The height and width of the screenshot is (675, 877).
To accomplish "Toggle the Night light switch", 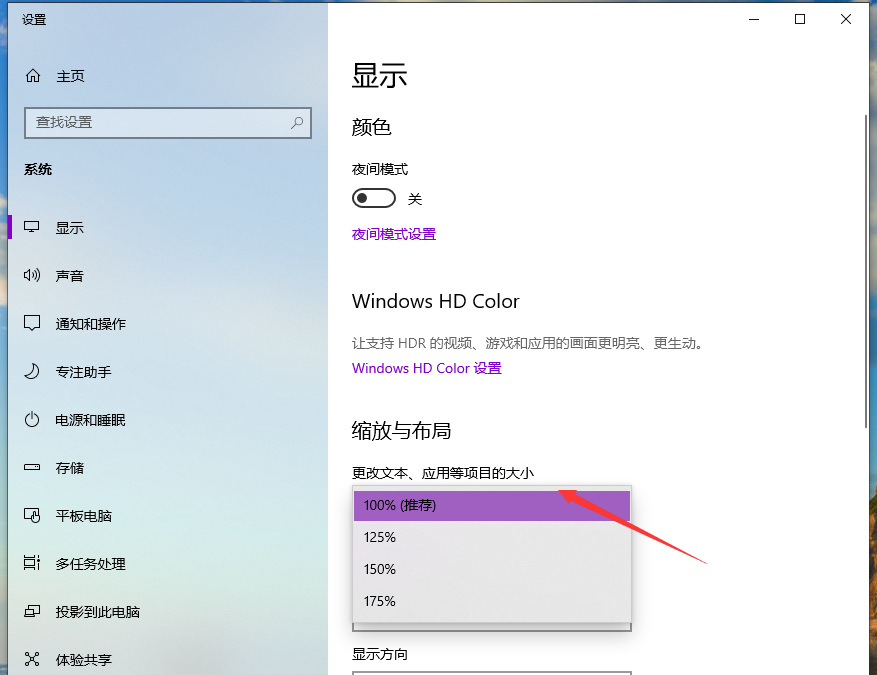I will (374, 199).
